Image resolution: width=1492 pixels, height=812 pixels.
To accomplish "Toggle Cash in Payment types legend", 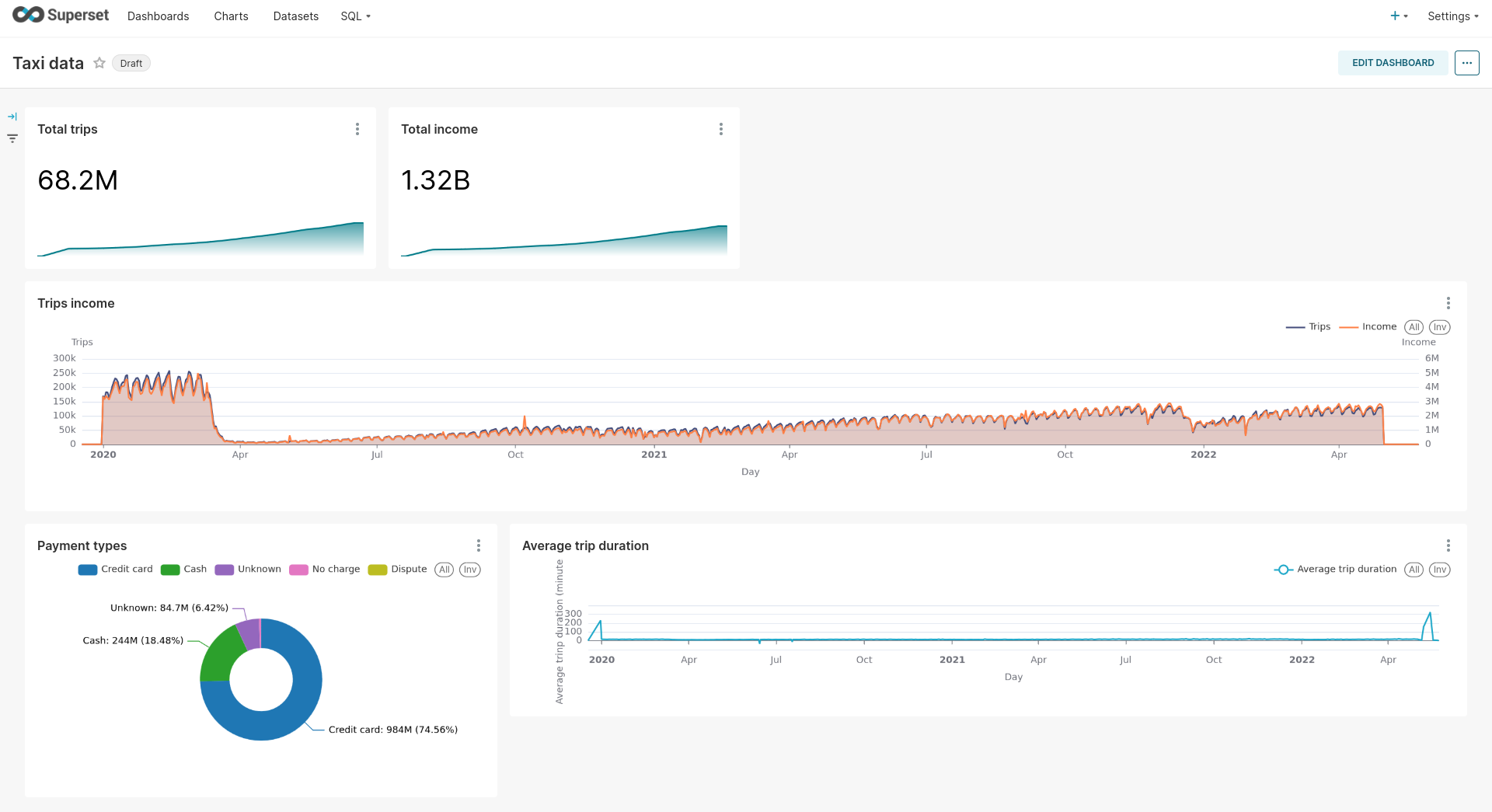I will (184, 570).
